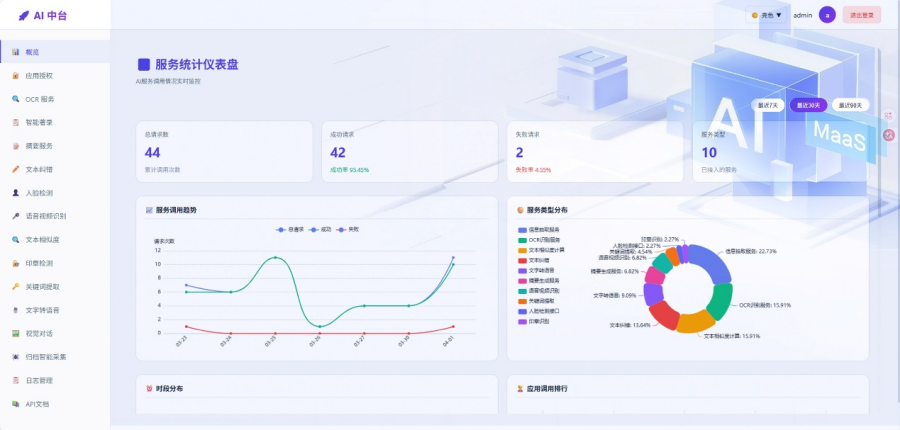Click the admin username in the header
This screenshot has width=900, height=430.
[x=802, y=16]
